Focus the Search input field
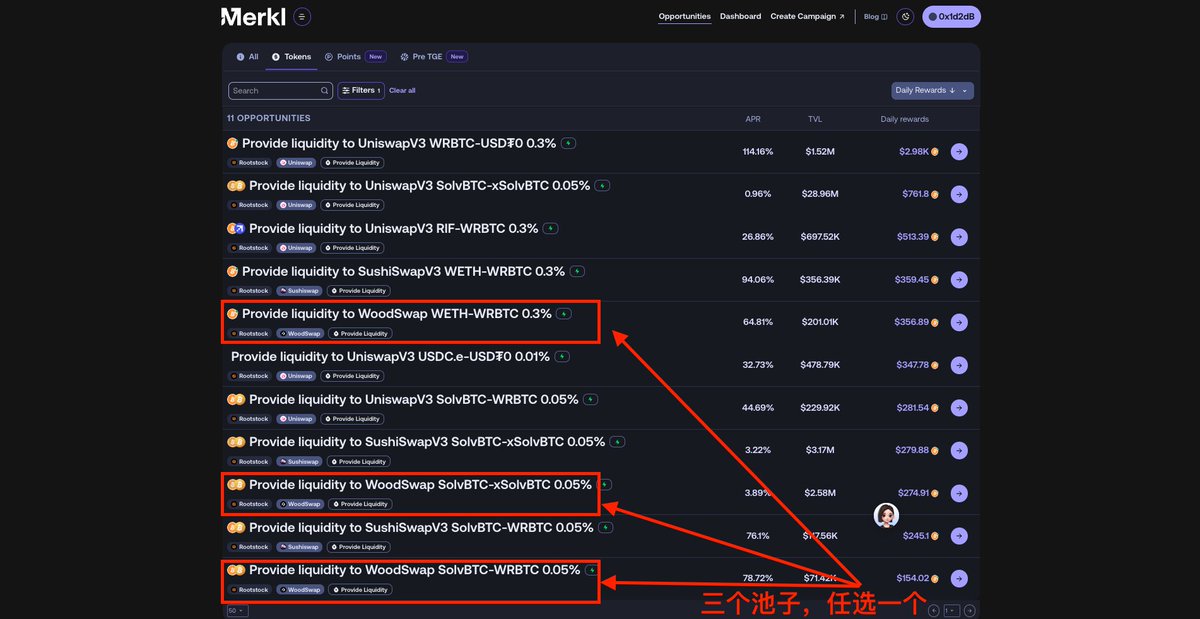Image resolution: width=1200 pixels, height=619 pixels. (x=281, y=90)
